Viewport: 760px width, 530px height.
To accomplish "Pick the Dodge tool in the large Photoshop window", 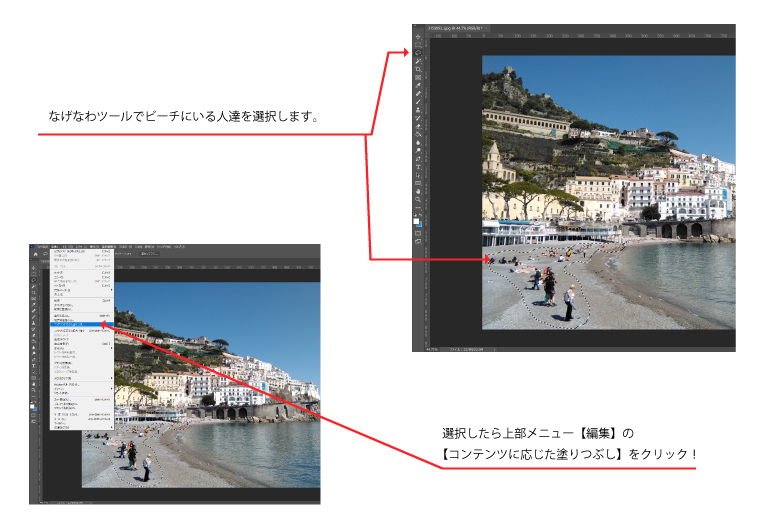I will 418,150.
